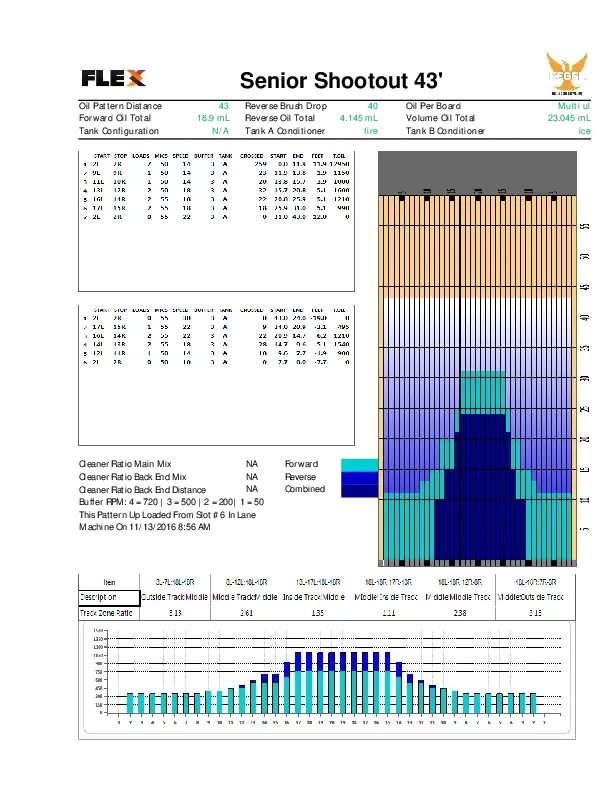The image size is (612, 792).
Task: Click the 1.11 track zone ratio value
Action: 388,612
